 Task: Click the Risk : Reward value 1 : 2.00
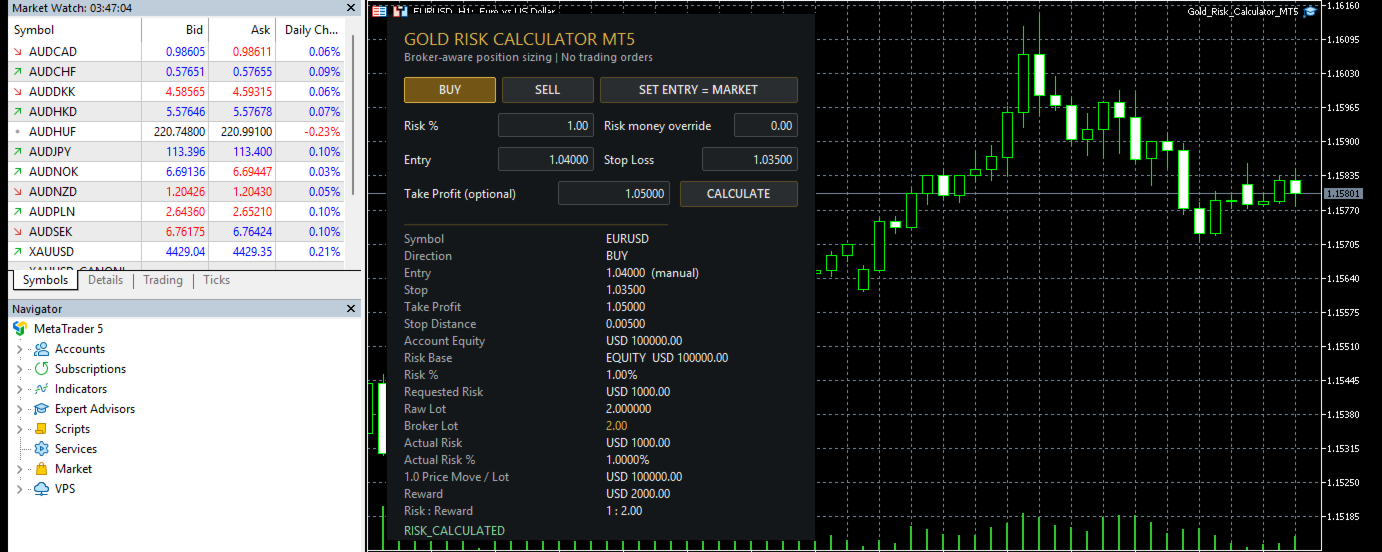pos(625,511)
